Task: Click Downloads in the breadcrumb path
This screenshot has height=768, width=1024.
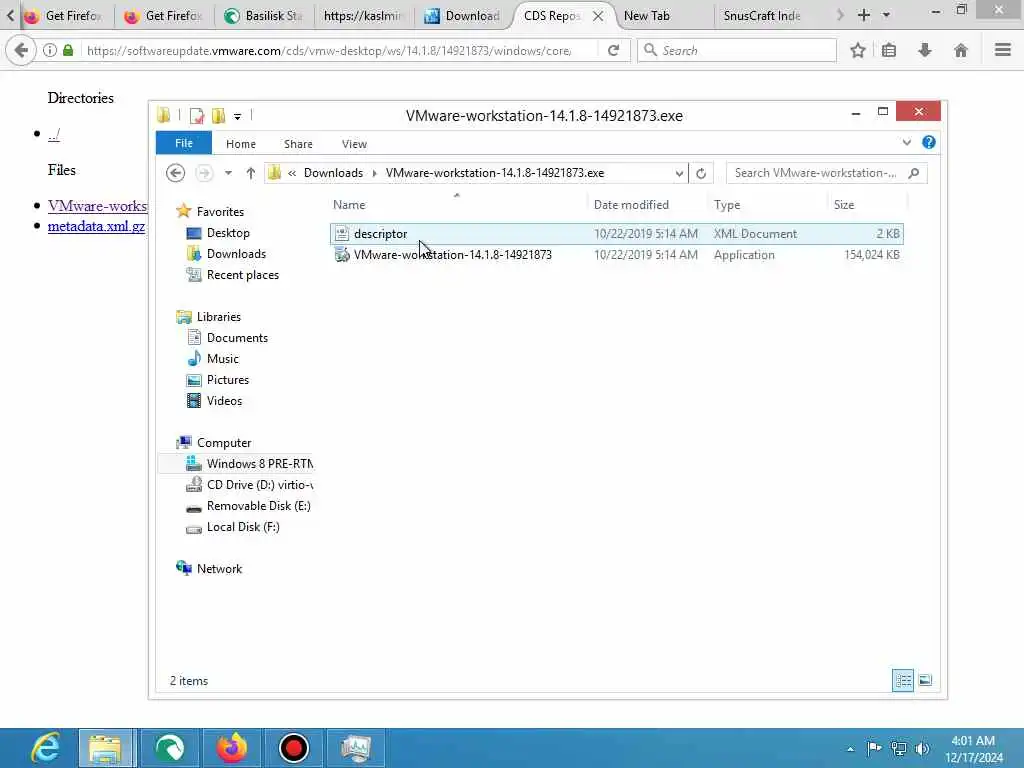Action: (333, 173)
